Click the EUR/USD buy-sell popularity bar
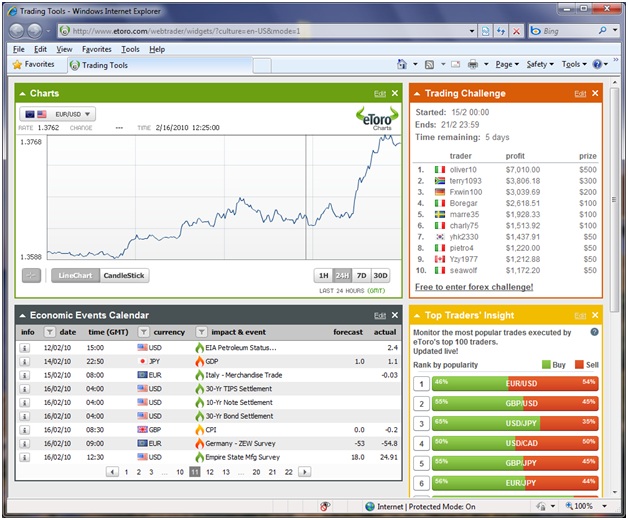 (x=515, y=383)
